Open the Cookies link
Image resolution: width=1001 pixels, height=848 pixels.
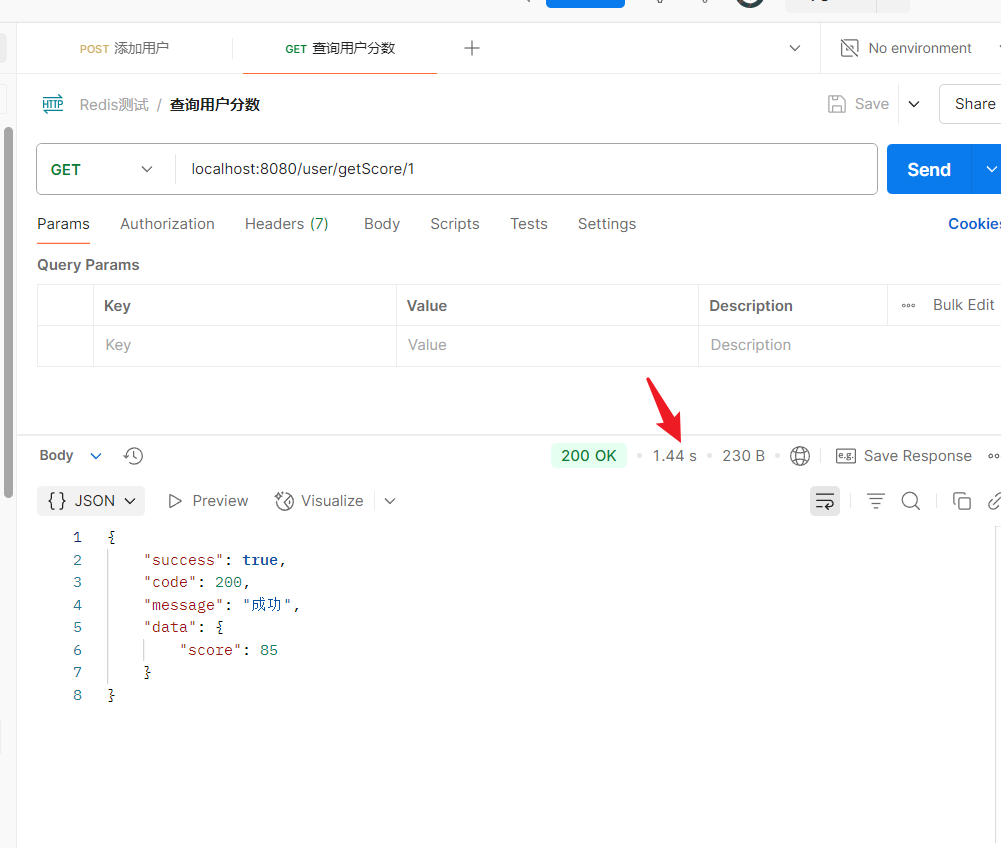point(974,224)
